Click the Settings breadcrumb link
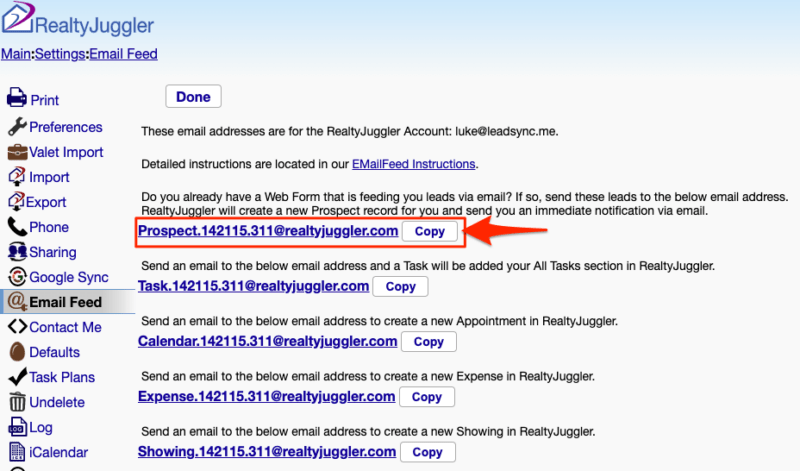 [x=60, y=54]
